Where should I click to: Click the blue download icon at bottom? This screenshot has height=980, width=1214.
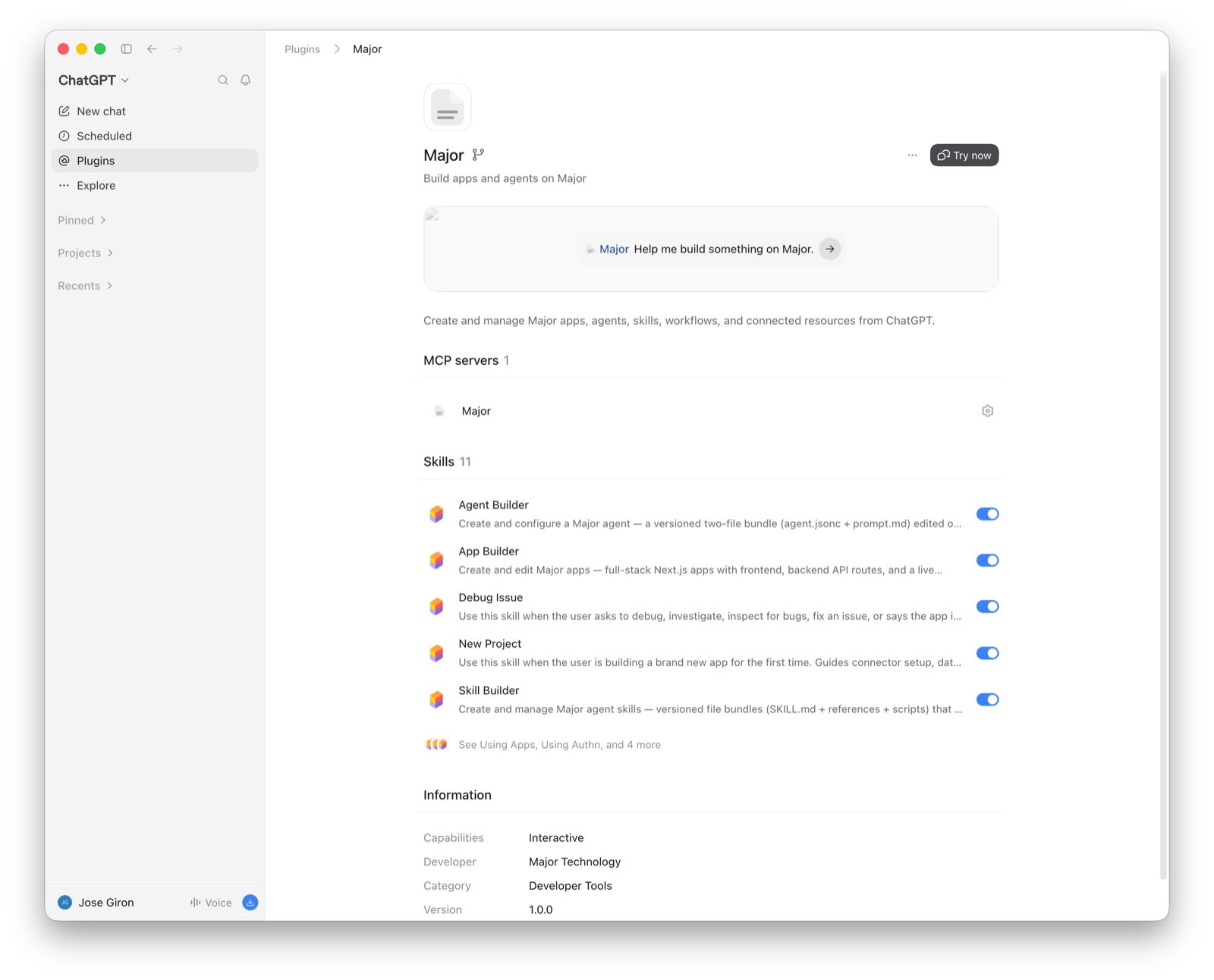coord(250,902)
